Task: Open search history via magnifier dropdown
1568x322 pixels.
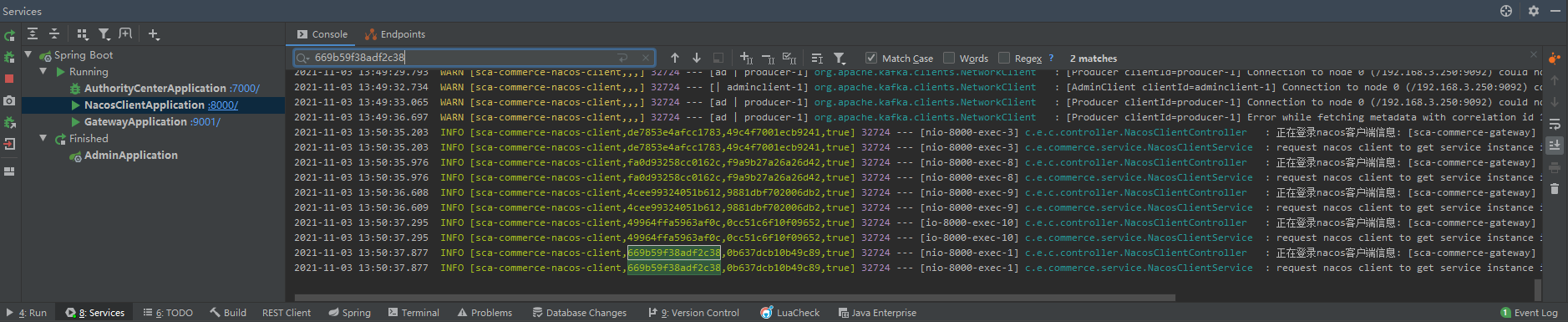Action: 302,58
